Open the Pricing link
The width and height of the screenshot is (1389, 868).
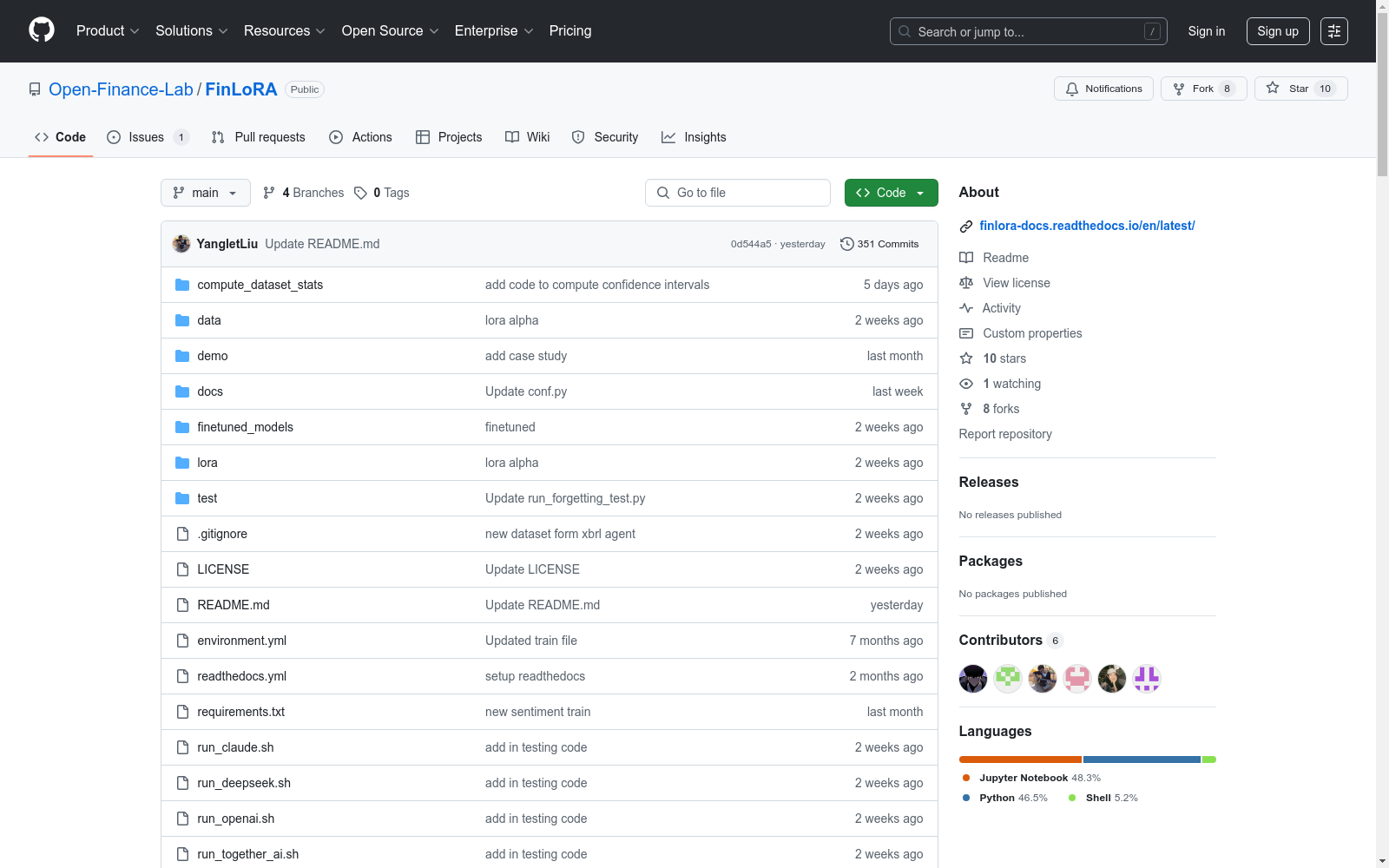pyautogui.click(x=570, y=30)
